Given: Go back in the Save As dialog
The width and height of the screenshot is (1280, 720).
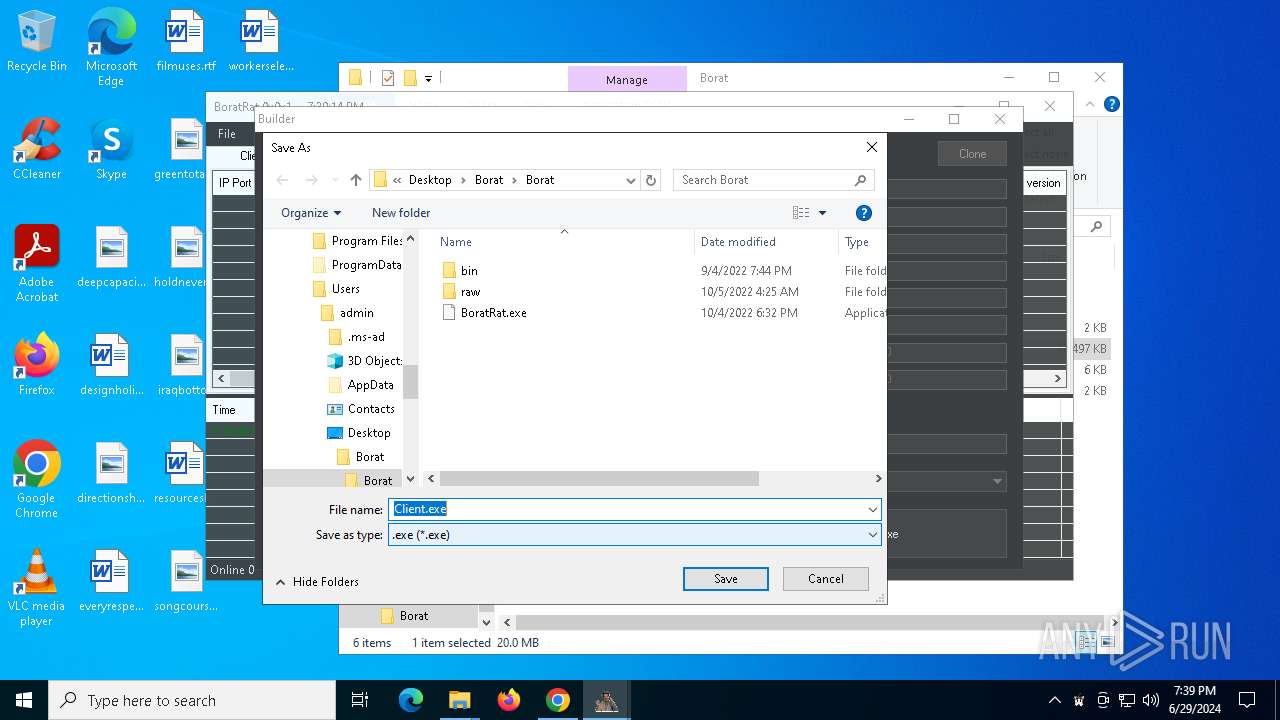Looking at the screenshot, I should [282, 180].
